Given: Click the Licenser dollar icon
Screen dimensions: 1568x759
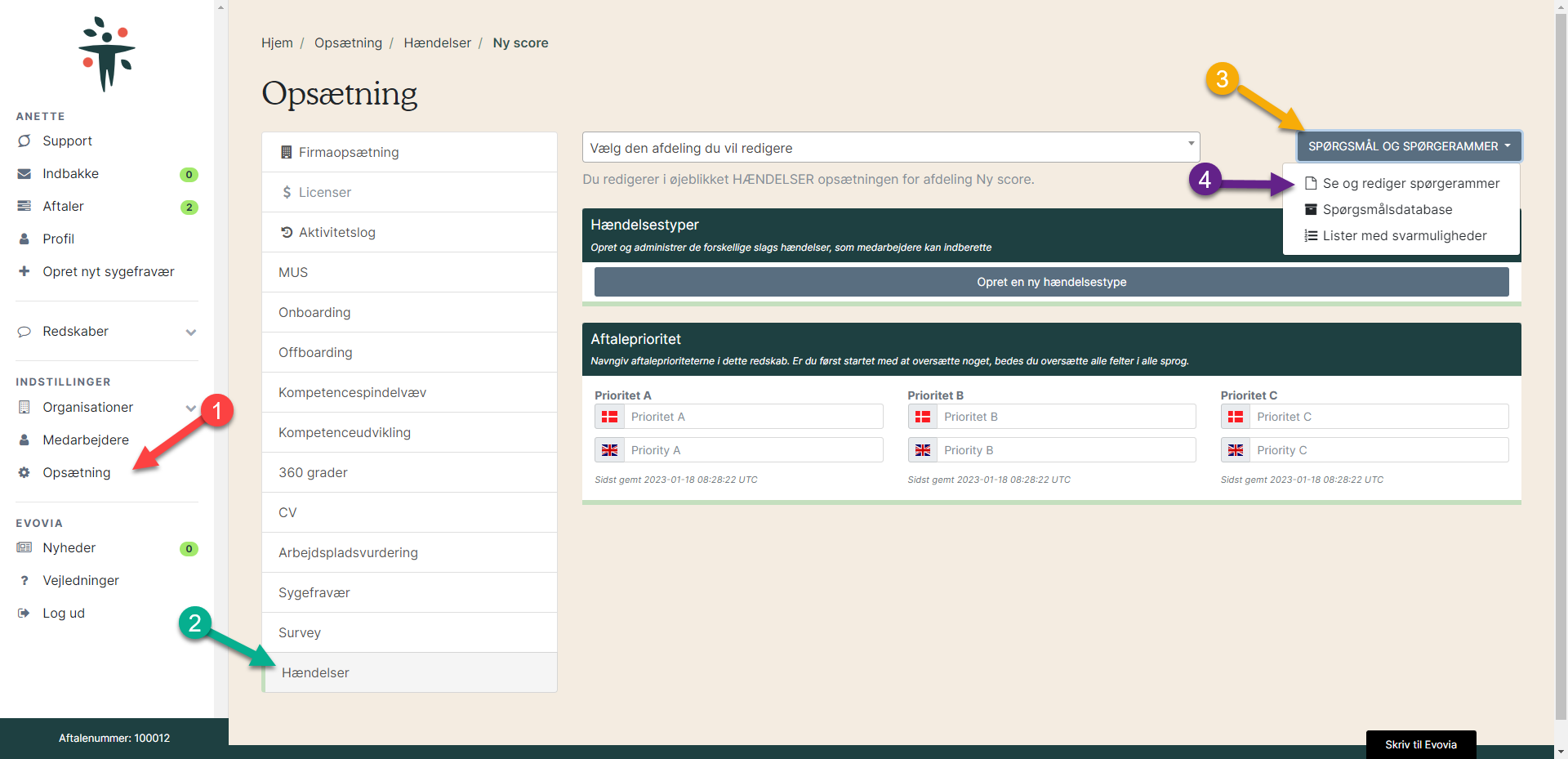Looking at the screenshot, I should tap(287, 192).
